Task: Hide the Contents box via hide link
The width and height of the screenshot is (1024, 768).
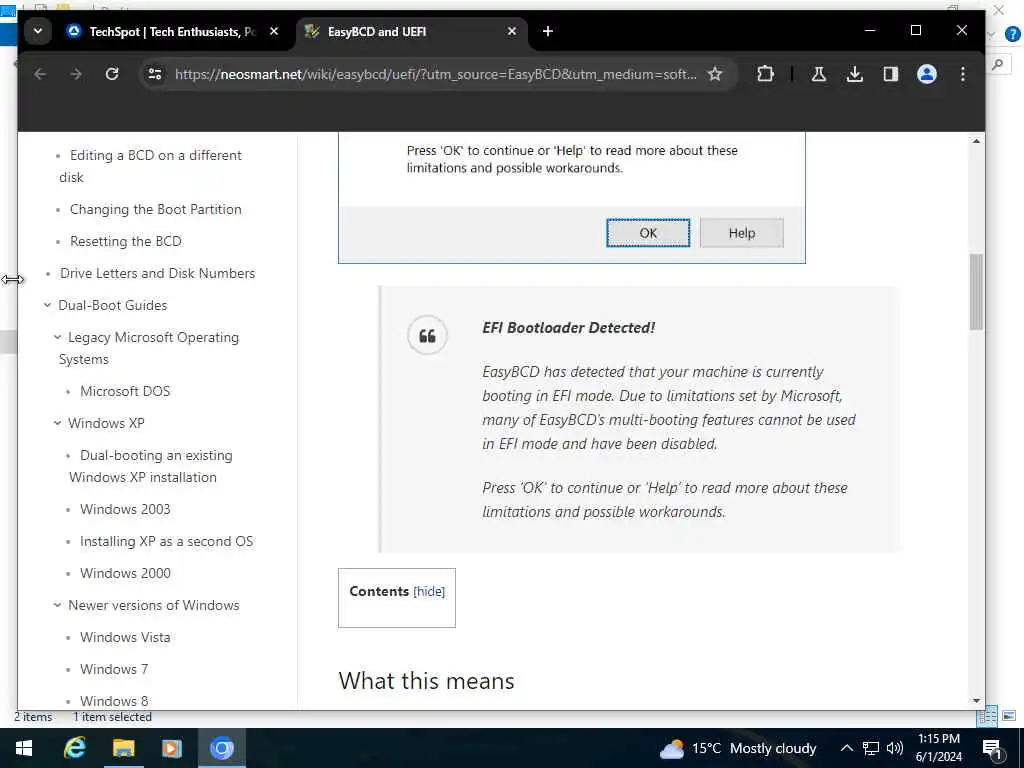Action: pos(429,592)
